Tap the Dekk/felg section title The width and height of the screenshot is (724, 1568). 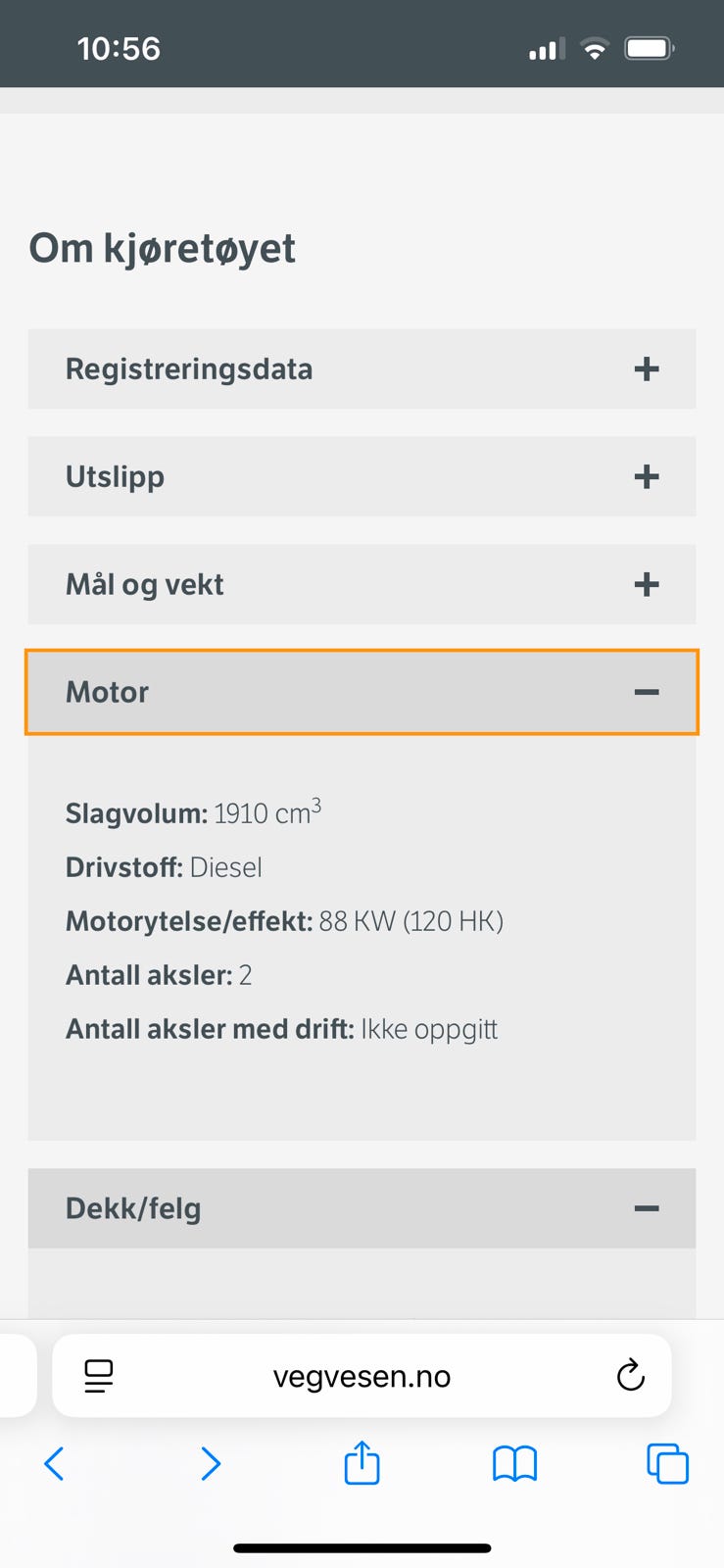(133, 1208)
